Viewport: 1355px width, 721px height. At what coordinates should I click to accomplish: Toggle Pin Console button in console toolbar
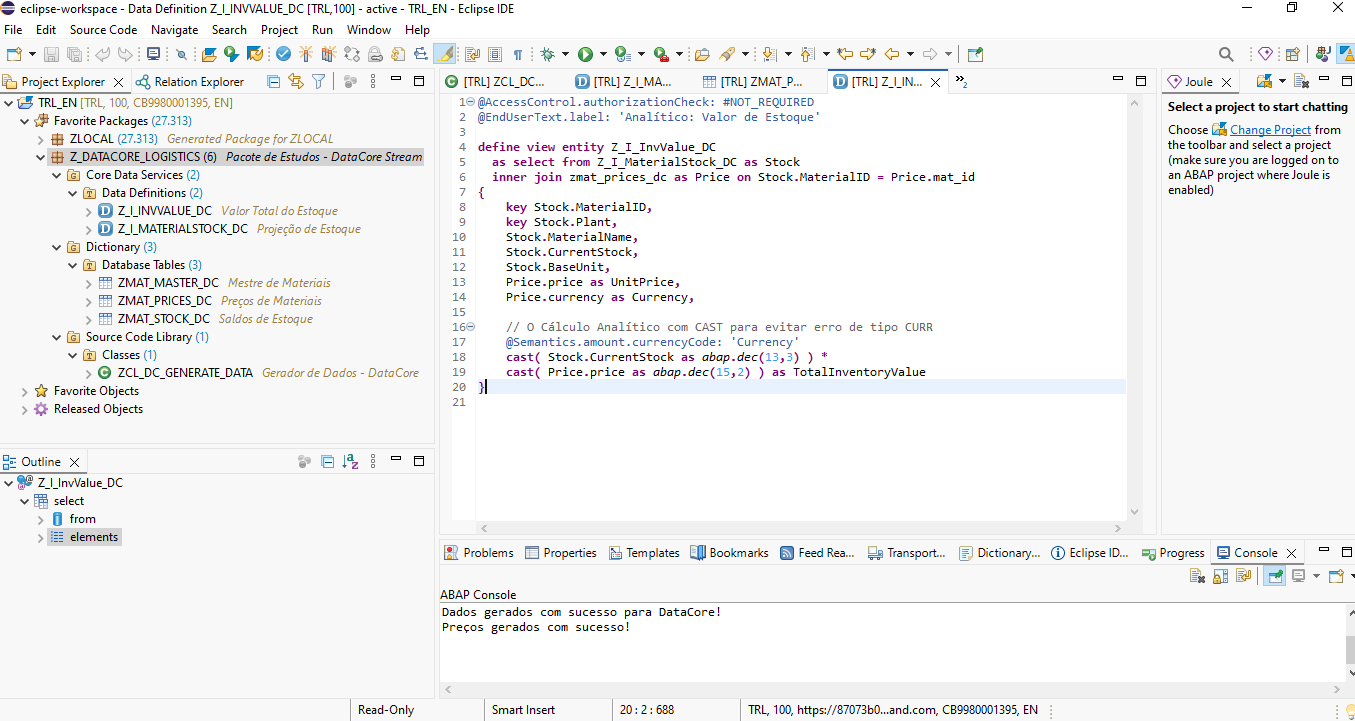click(x=1275, y=576)
